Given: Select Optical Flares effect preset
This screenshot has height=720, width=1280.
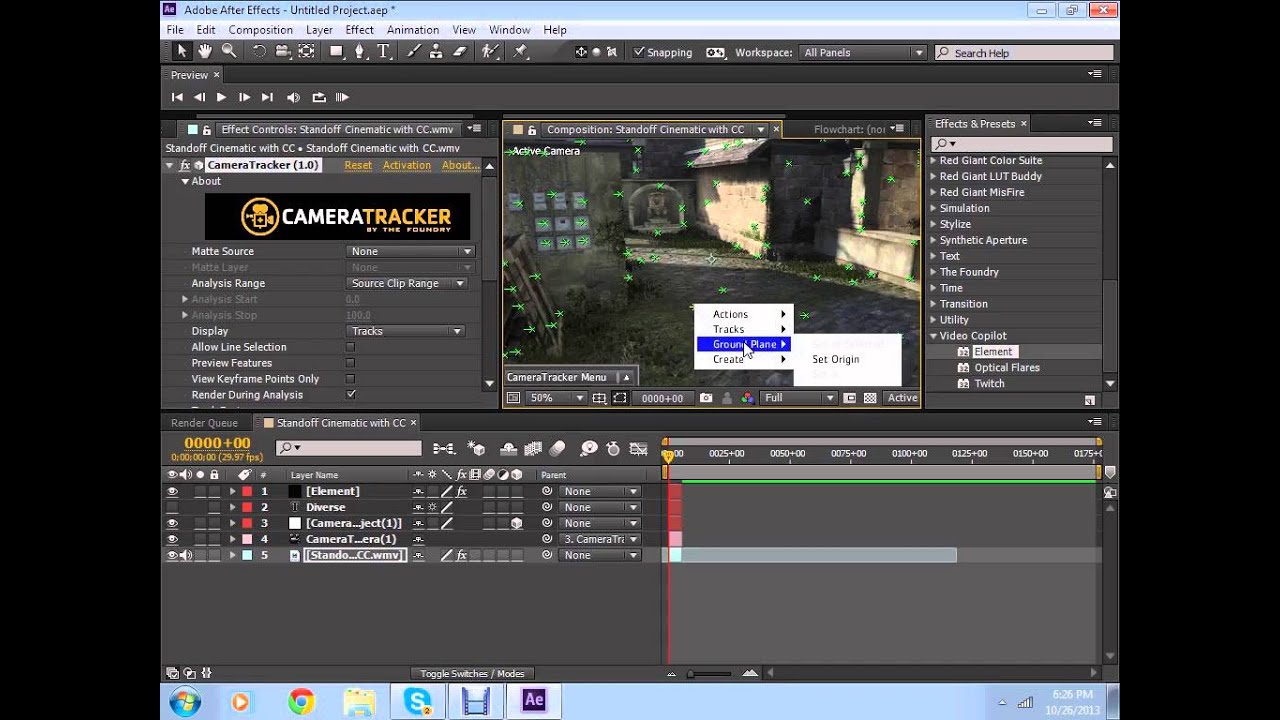Looking at the screenshot, I should tap(1007, 368).
